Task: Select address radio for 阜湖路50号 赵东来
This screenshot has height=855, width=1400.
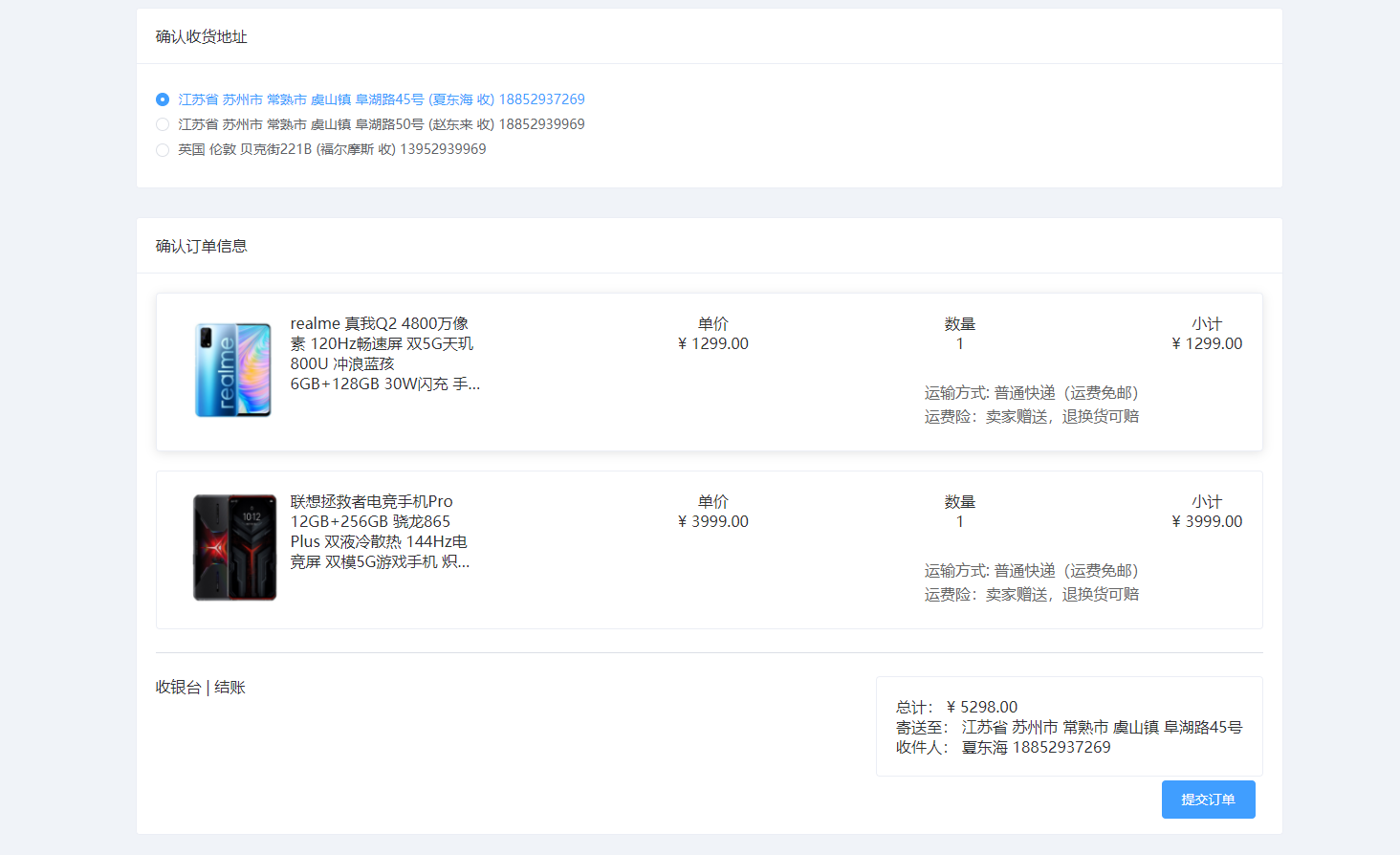Action: coord(163,124)
